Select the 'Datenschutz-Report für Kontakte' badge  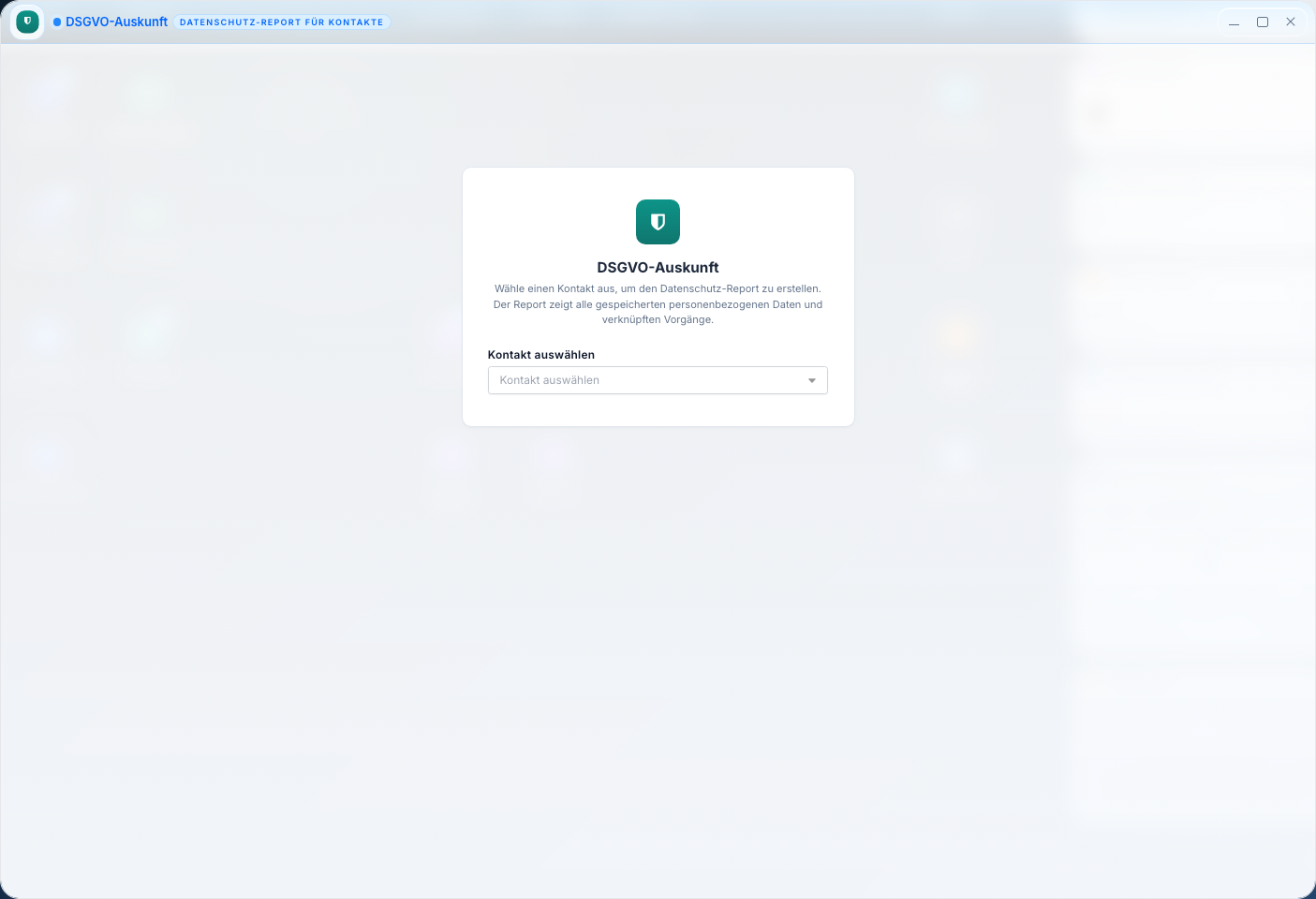(281, 22)
